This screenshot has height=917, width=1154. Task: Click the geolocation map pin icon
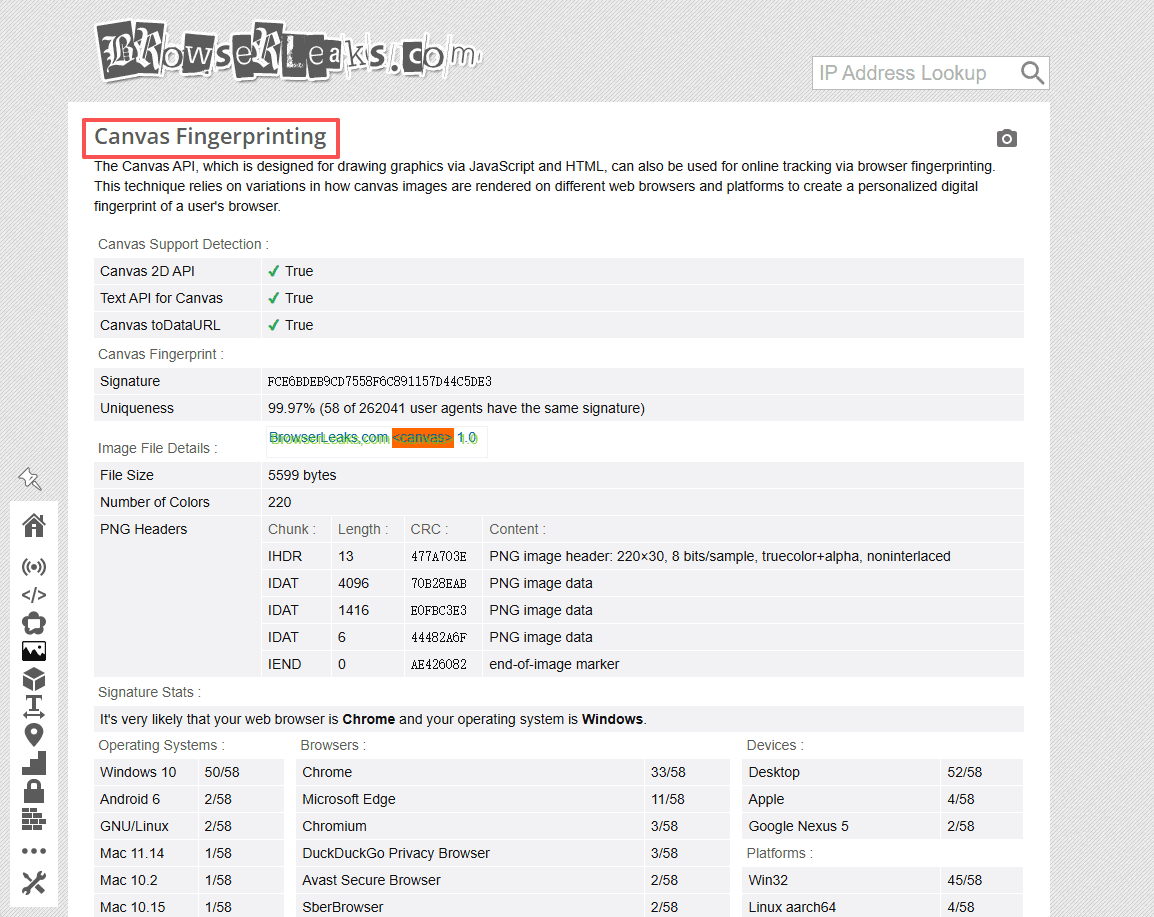(34, 735)
